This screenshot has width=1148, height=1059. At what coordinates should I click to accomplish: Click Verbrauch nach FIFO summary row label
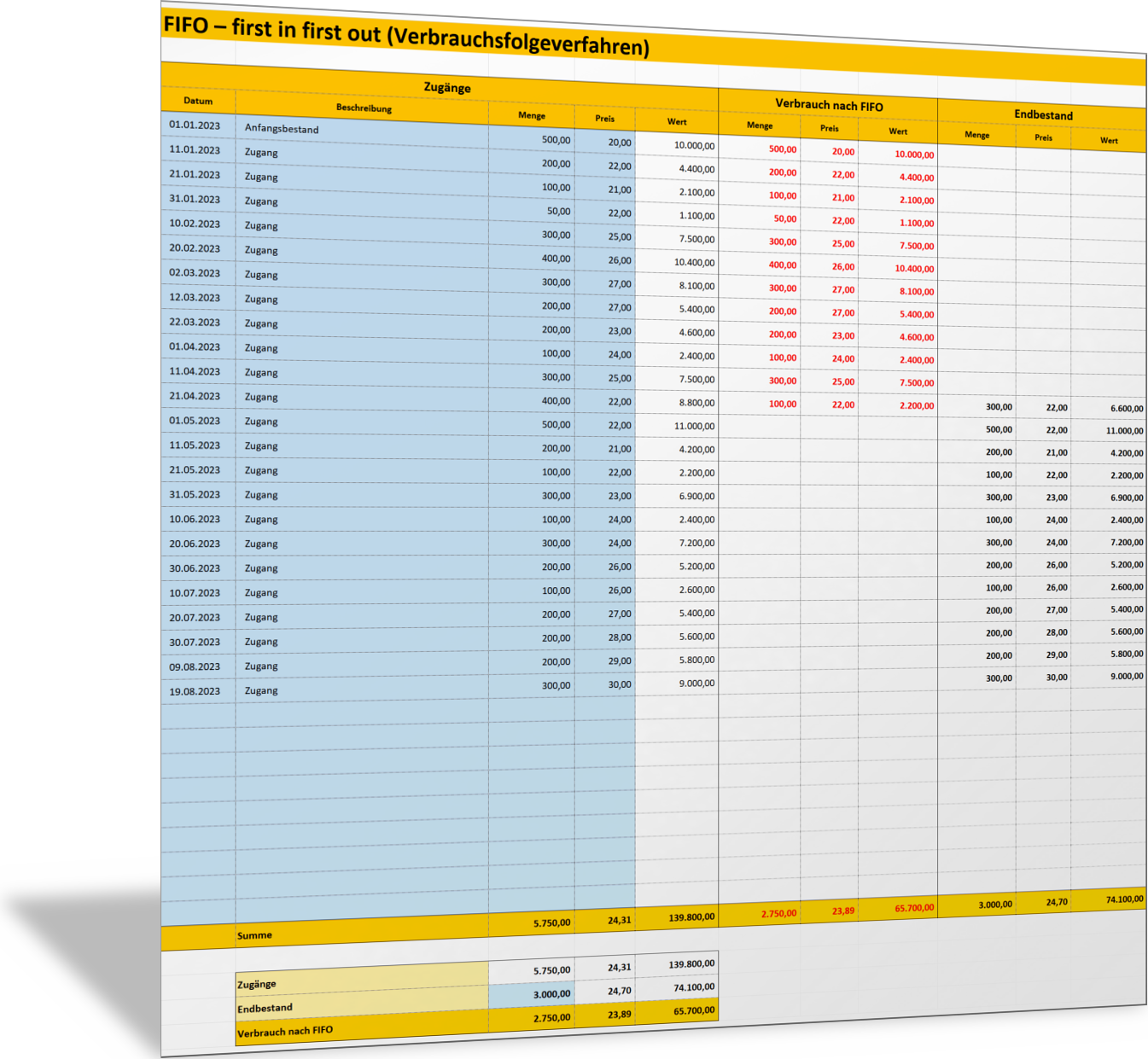(285, 1032)
